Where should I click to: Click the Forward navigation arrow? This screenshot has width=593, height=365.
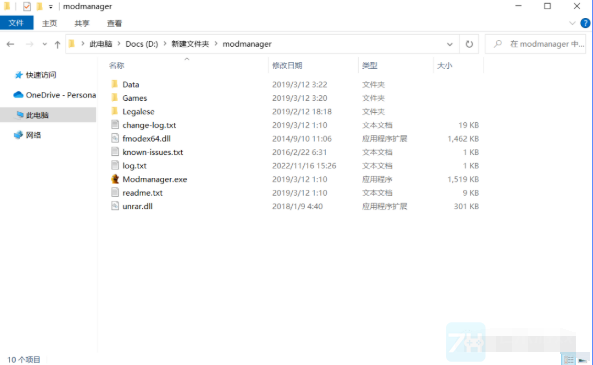[29, 44]
